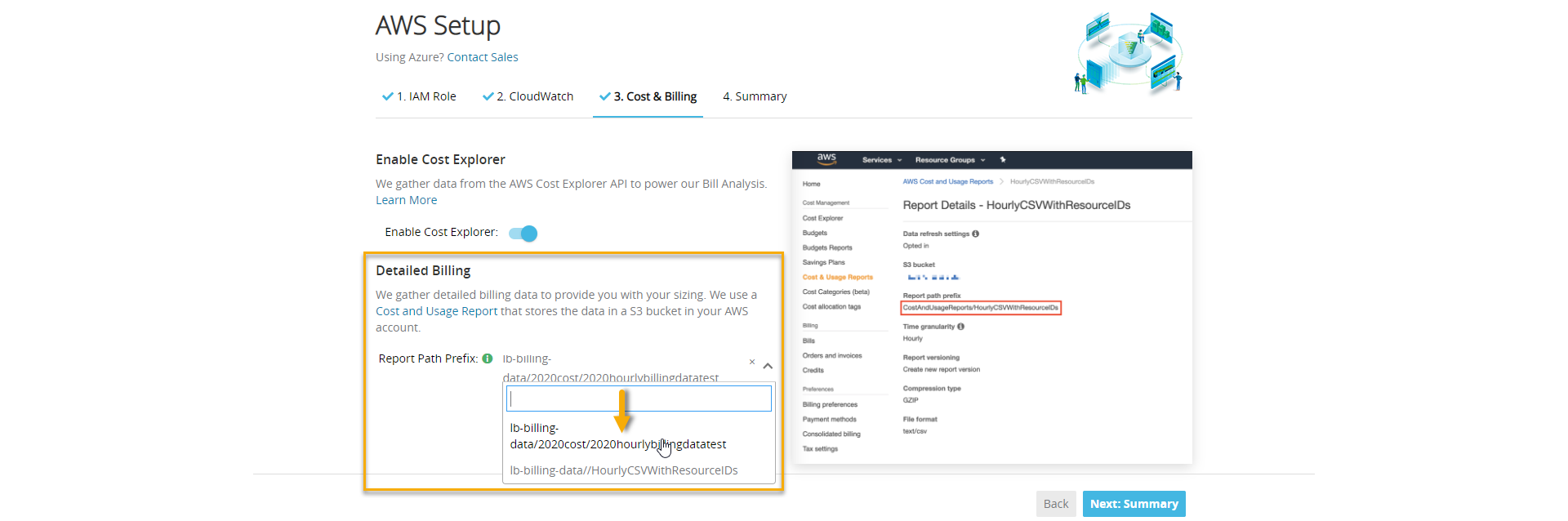Click the AWS console reference screenshot
1568x521 pixels.
point(992,307)
